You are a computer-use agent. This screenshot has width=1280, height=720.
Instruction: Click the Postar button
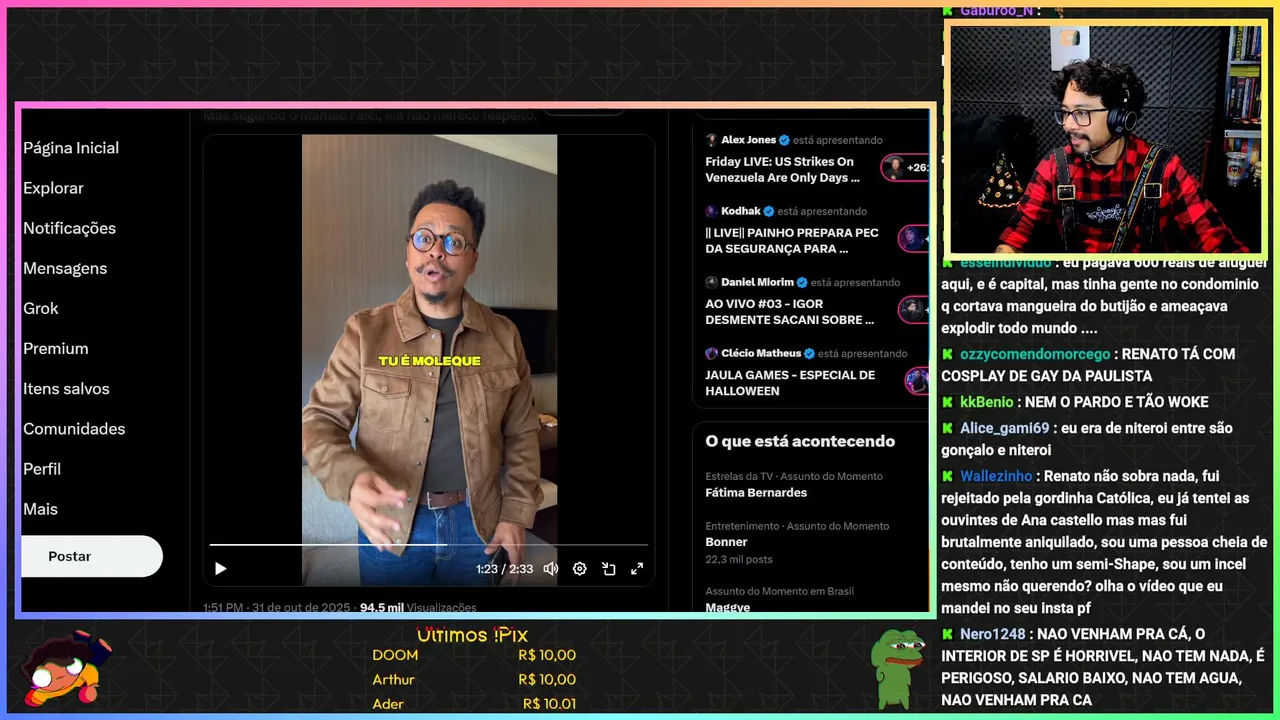pyautogui.click(x=91, y=556)
